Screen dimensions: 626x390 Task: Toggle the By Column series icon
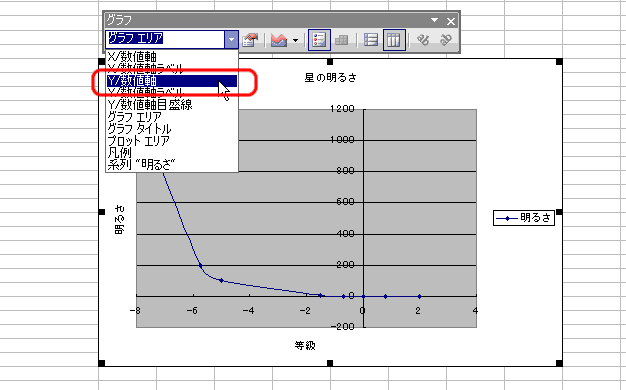(x=394, y=40)
